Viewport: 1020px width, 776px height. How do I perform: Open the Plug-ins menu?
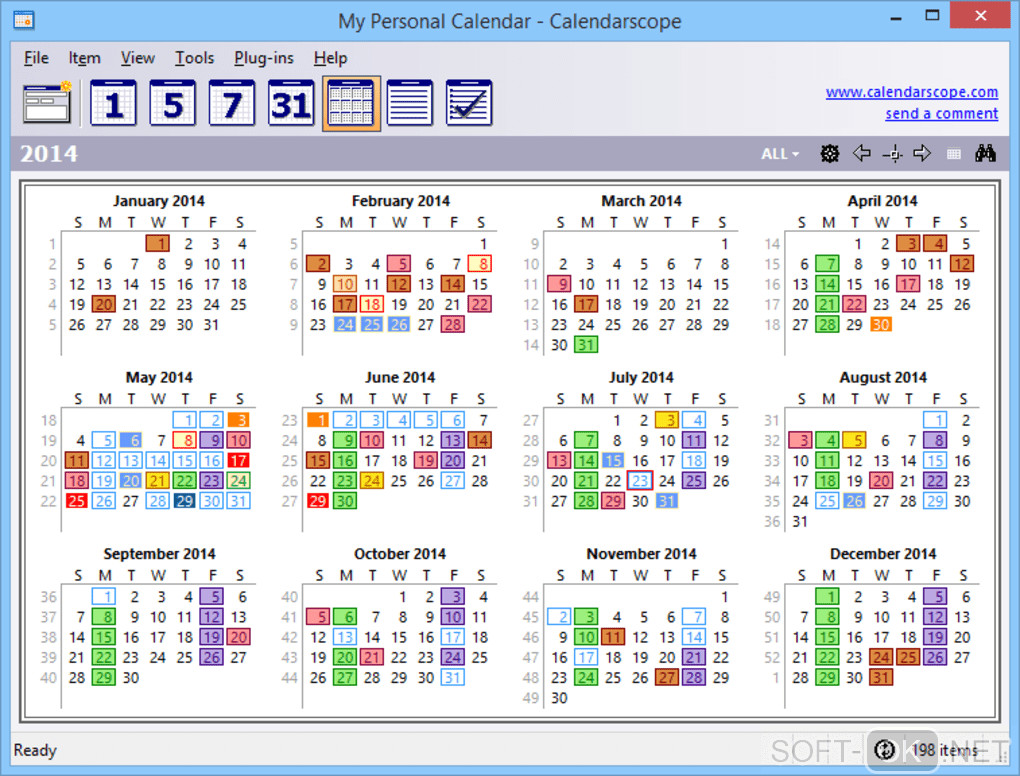[263, 58]
